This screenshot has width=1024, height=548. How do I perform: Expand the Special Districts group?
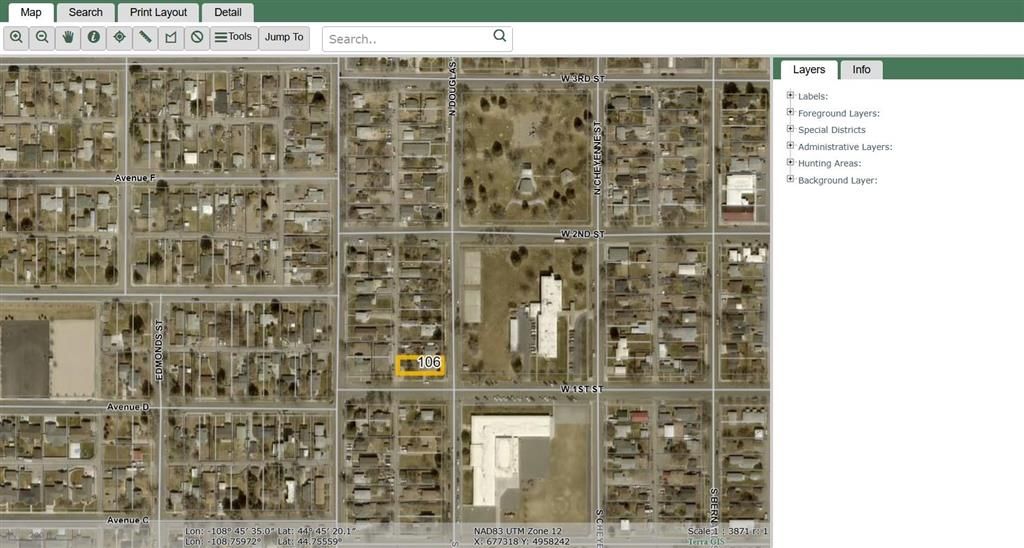pyautogui.click(x=790, y=129)
